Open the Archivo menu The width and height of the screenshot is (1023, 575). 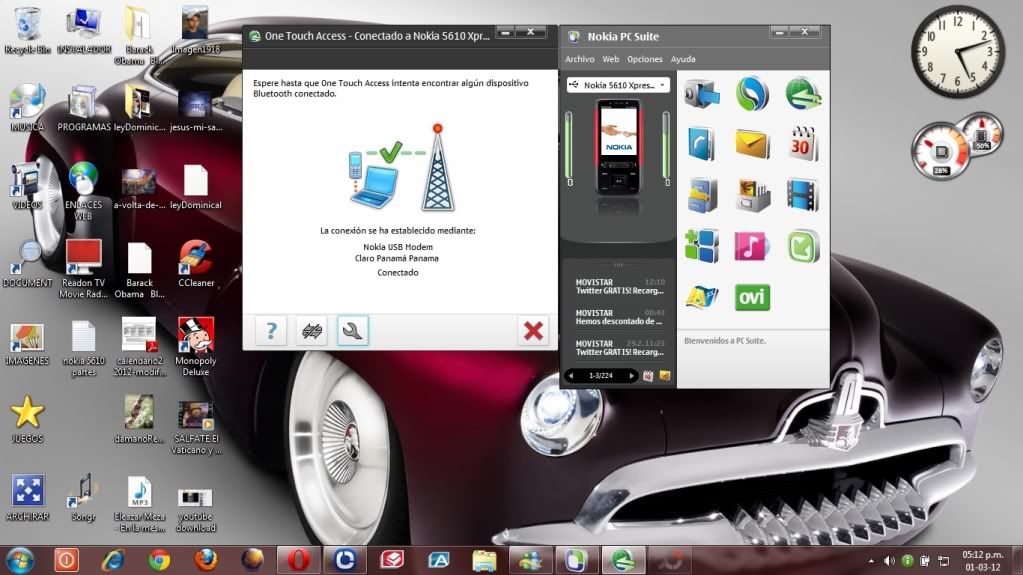point(579,59)
